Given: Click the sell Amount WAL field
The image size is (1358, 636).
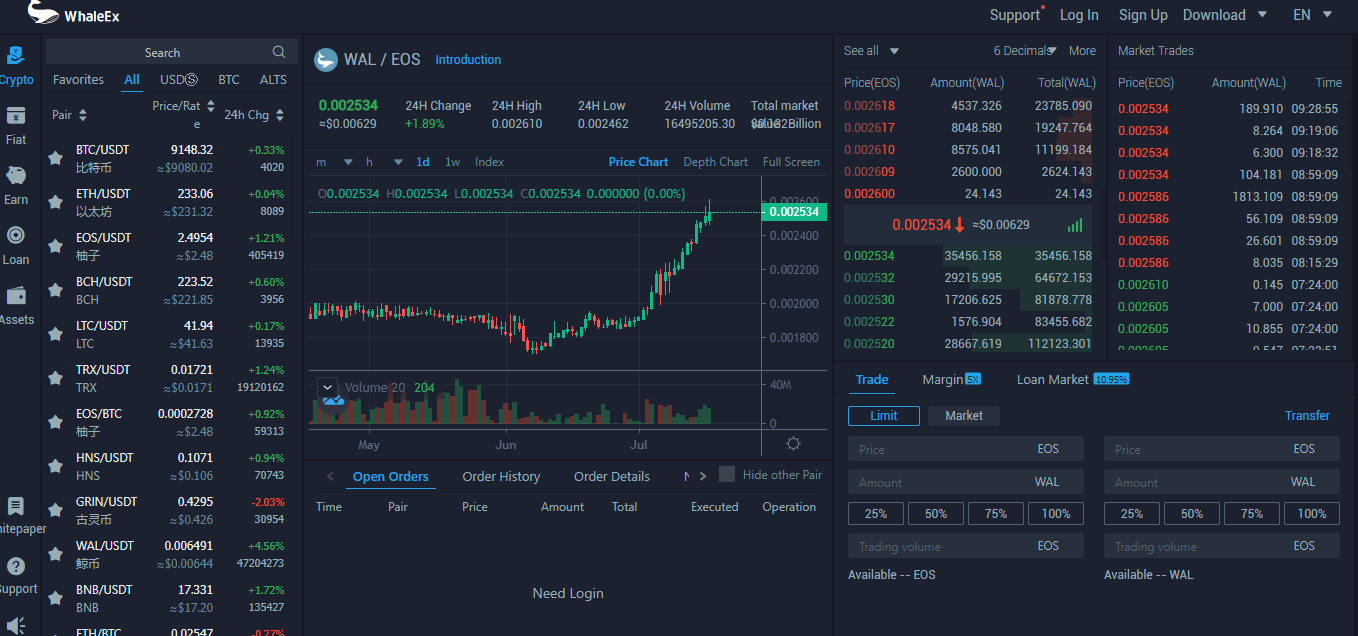Looking at the screenshot, I should pos(1222,482).
